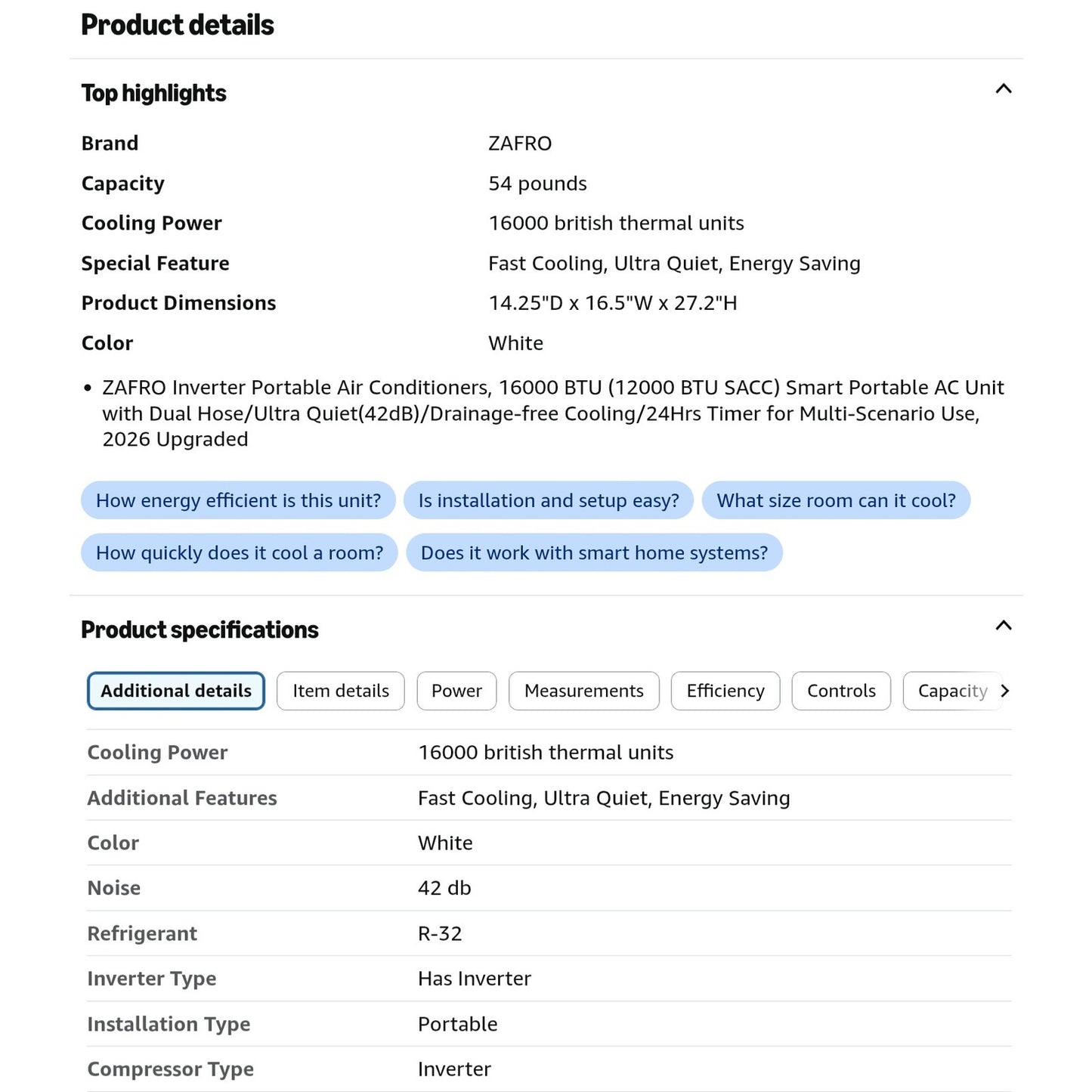Click the ZAFRO brand value
This screenshot has width=1092, height=1092.
point(520,144)
